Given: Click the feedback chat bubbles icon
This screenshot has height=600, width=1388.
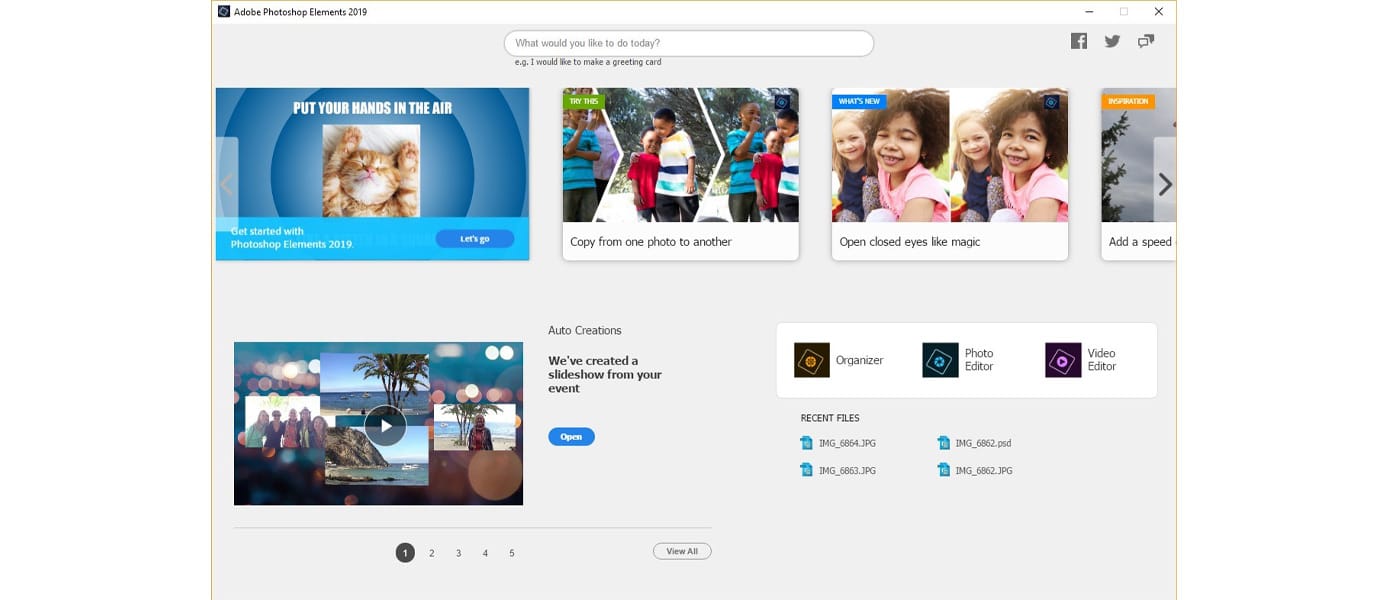Looking at the screenshot, I should coord(1146,41).
